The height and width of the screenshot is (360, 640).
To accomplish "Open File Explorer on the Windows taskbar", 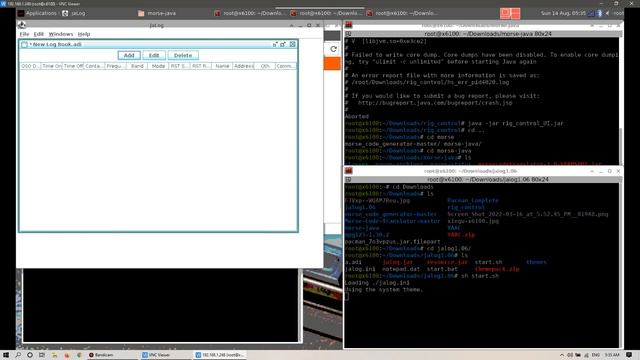I will 54,355.
